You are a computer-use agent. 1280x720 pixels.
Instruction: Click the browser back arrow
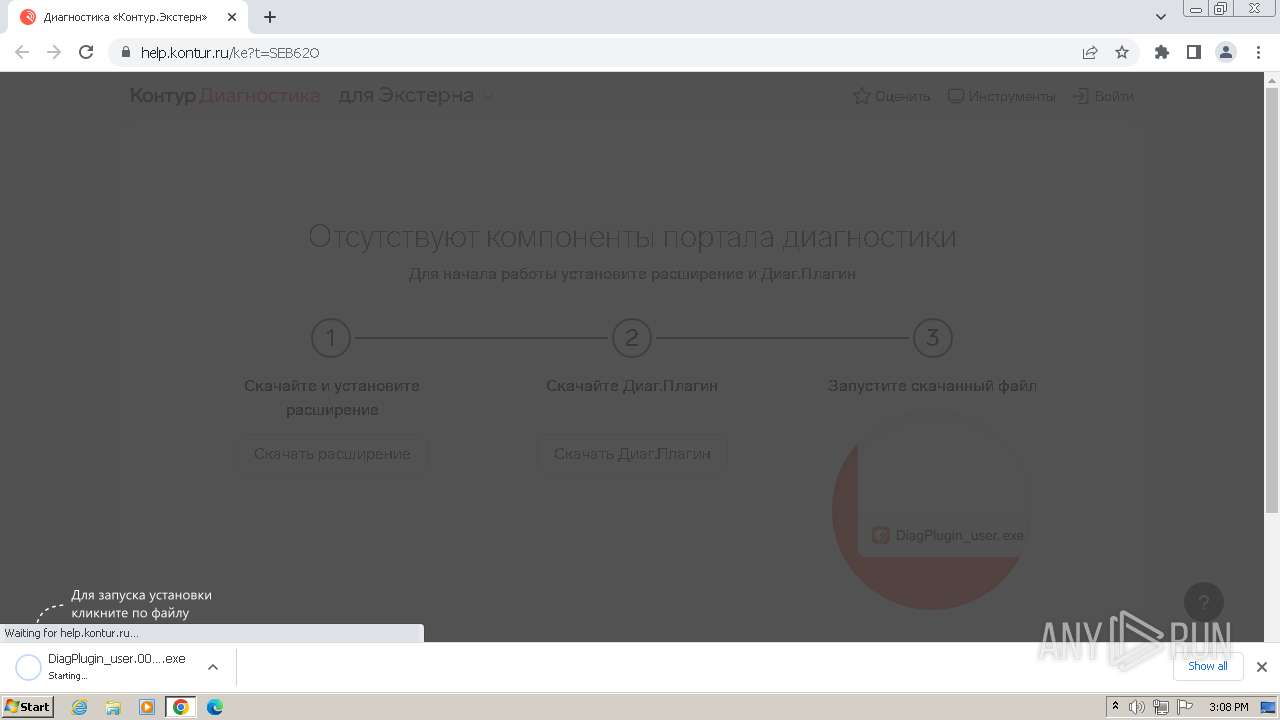(x=22, y=52)
